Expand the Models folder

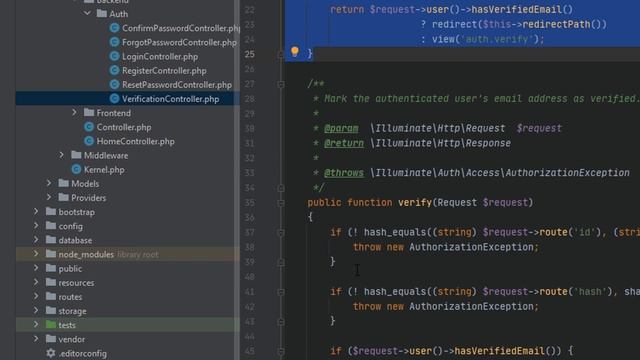tap(49, 183)
